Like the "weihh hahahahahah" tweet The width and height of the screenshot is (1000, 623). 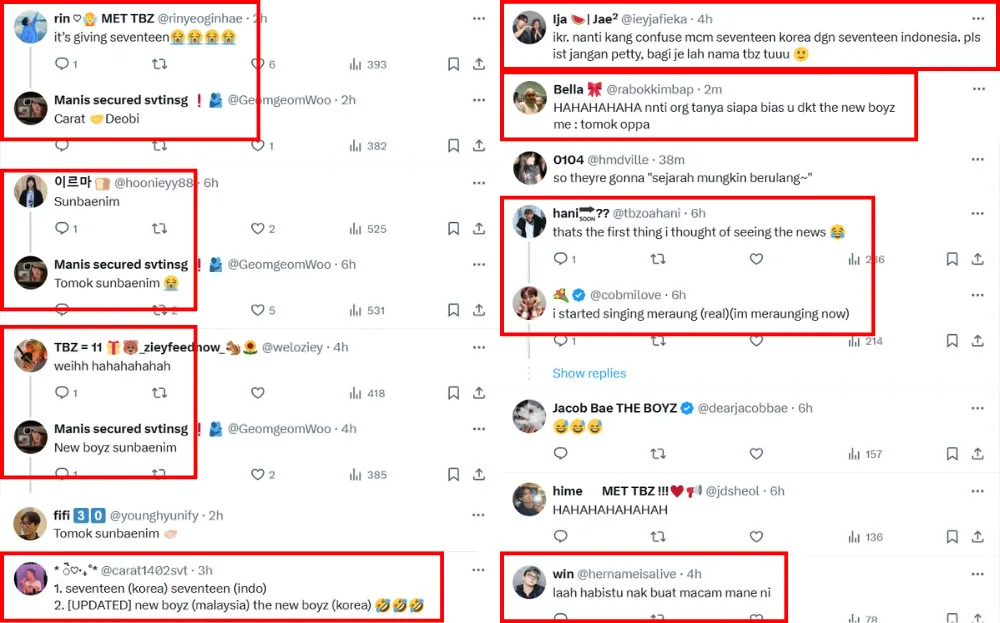[x=257, y=393]
